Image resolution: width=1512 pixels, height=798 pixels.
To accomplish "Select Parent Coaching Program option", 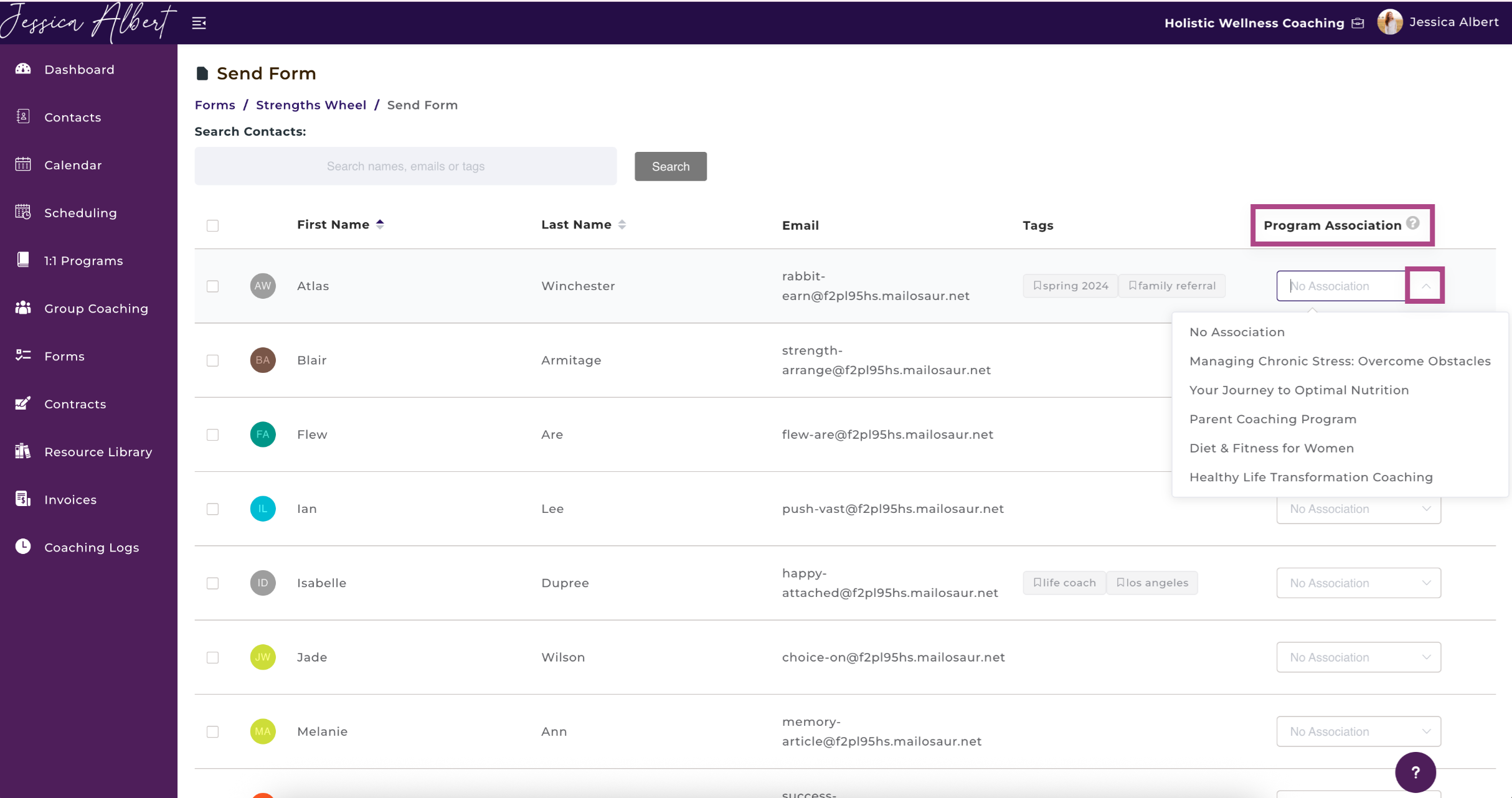I will [x=1340, y=419].
